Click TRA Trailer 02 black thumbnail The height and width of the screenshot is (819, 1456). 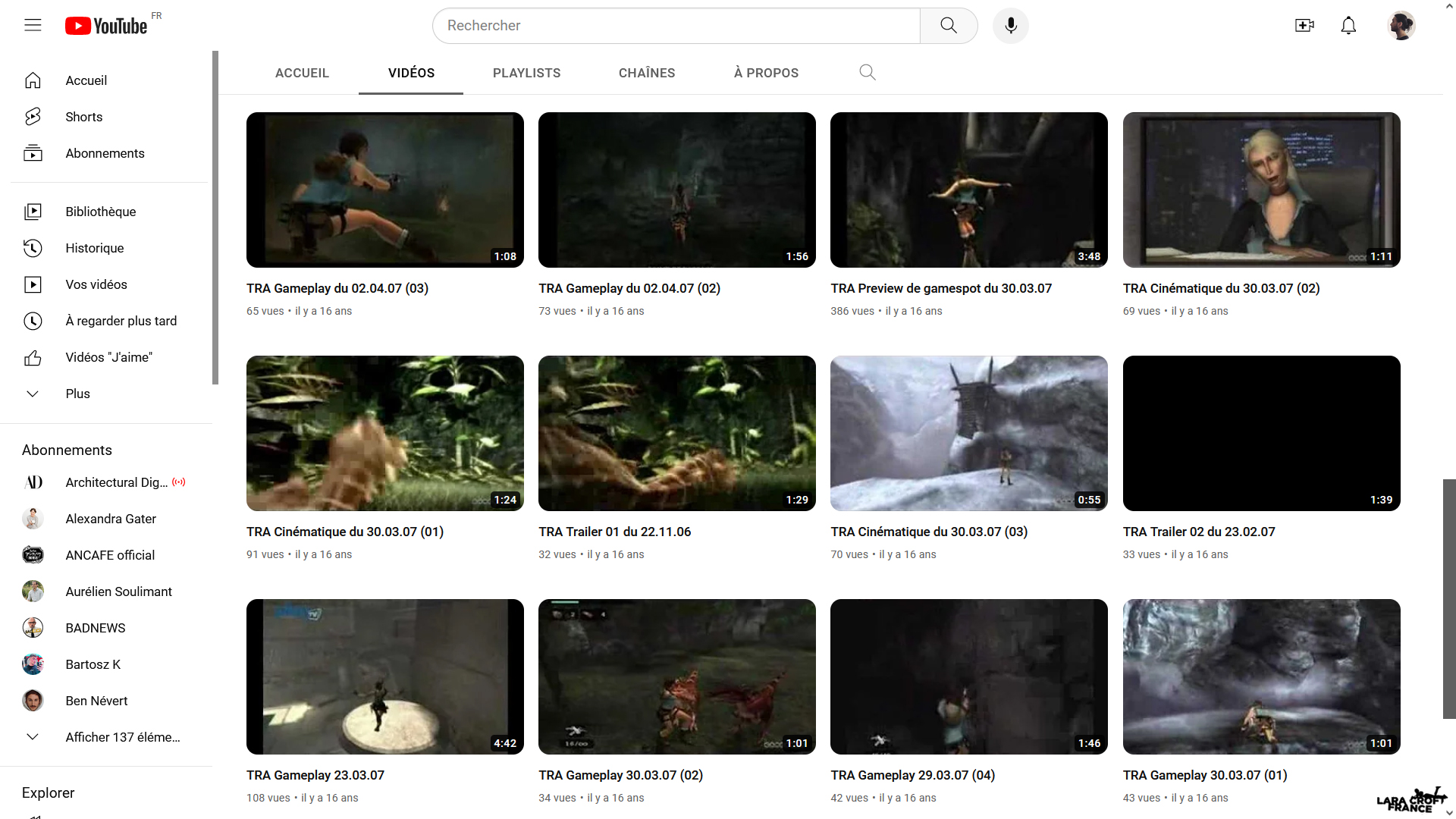(1261, 433)
